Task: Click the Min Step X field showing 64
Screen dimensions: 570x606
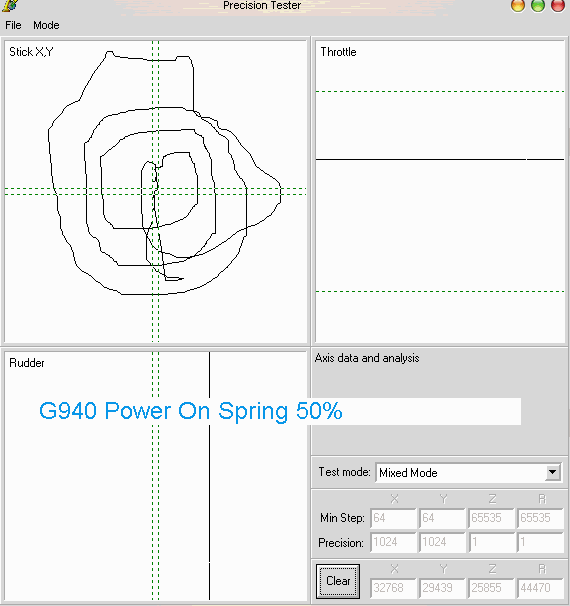Action: point(393,518)
